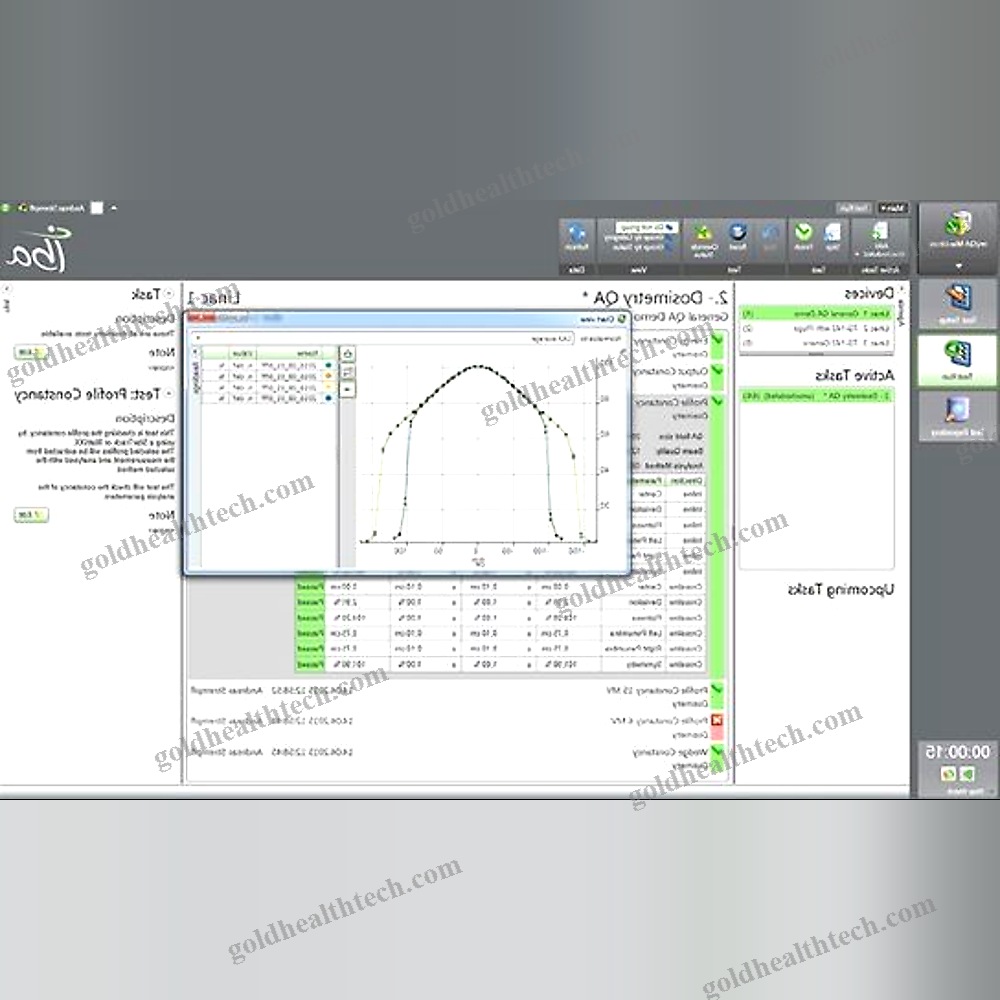This screenshot has height=1000, width=1000.
Task: Select the Linac 2 device row
Action: click(816, 328)
